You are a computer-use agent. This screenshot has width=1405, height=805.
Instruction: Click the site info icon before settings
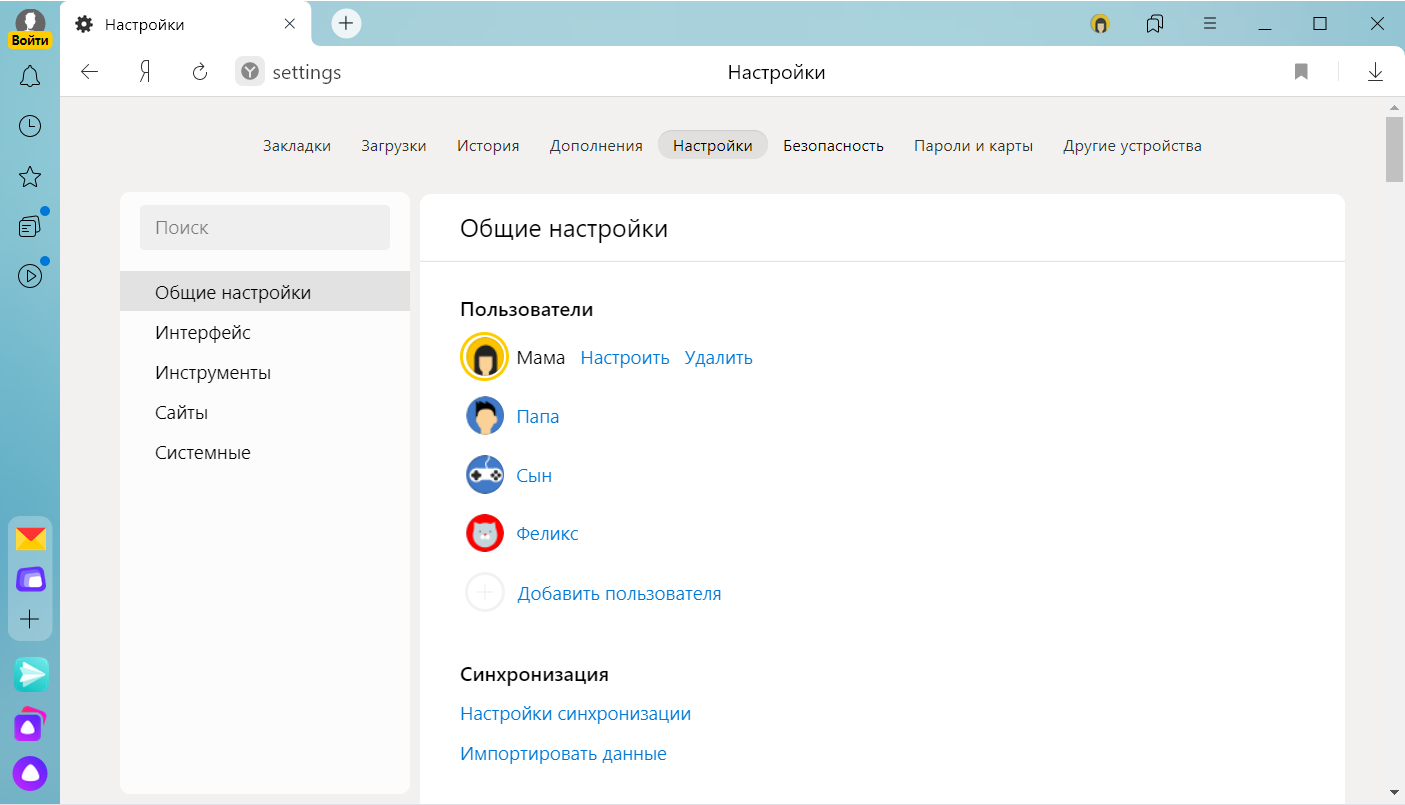coord(250,72)
